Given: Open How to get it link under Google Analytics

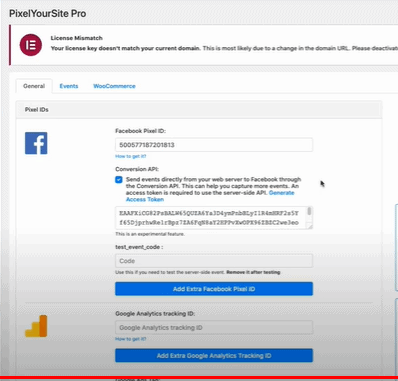Looking at the screenshot, I should point(131,339).
